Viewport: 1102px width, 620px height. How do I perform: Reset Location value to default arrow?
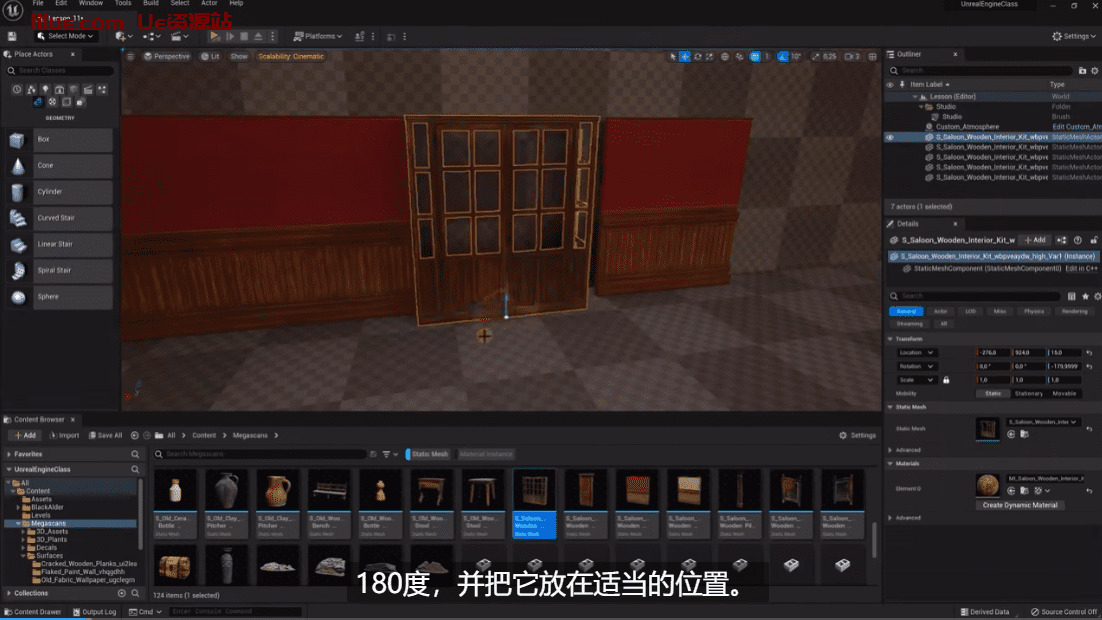click(1089, 353)
